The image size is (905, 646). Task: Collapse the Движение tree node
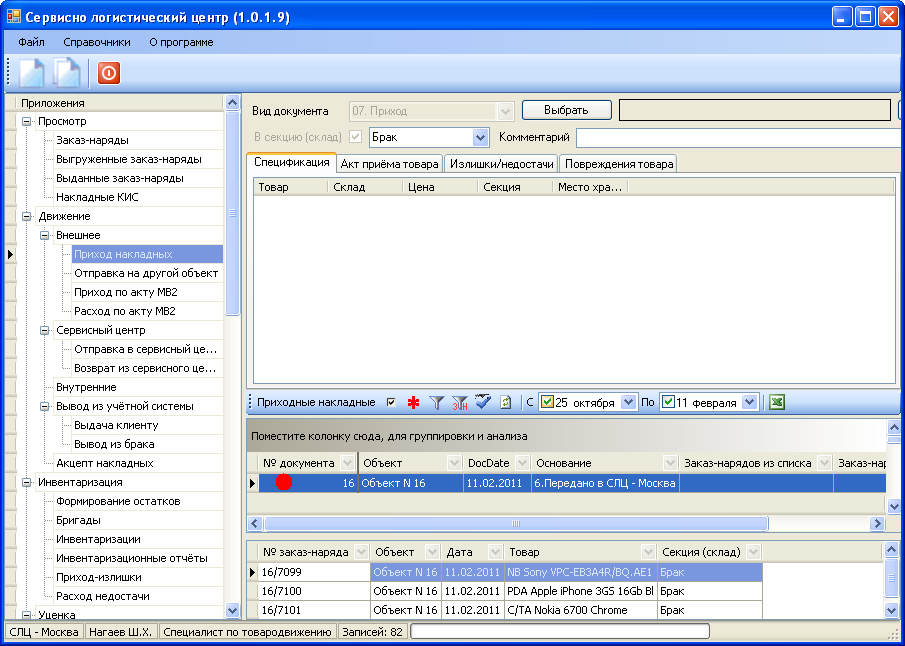pos(27,216)
